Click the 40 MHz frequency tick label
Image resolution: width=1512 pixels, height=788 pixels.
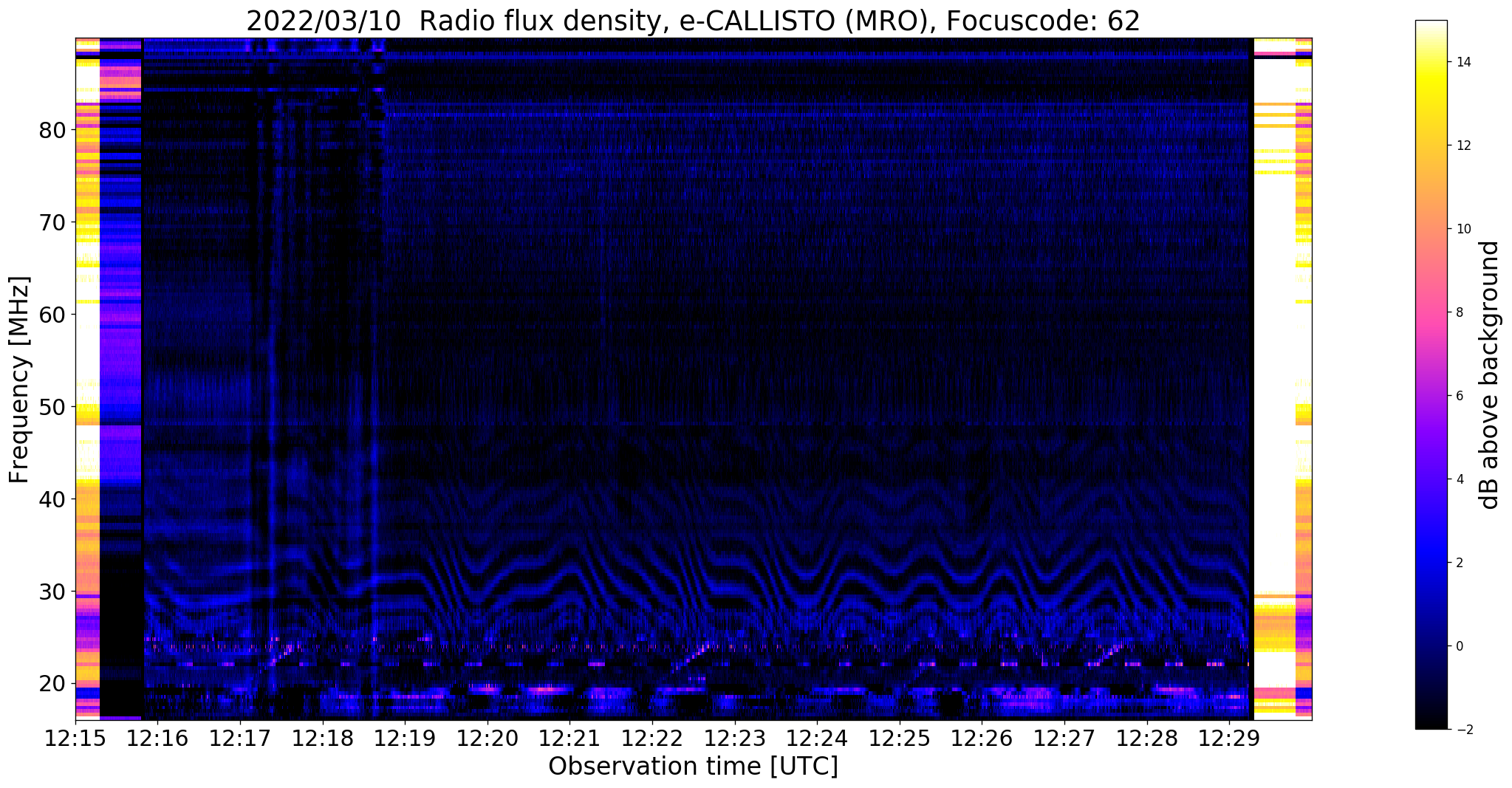coord(52,499)
